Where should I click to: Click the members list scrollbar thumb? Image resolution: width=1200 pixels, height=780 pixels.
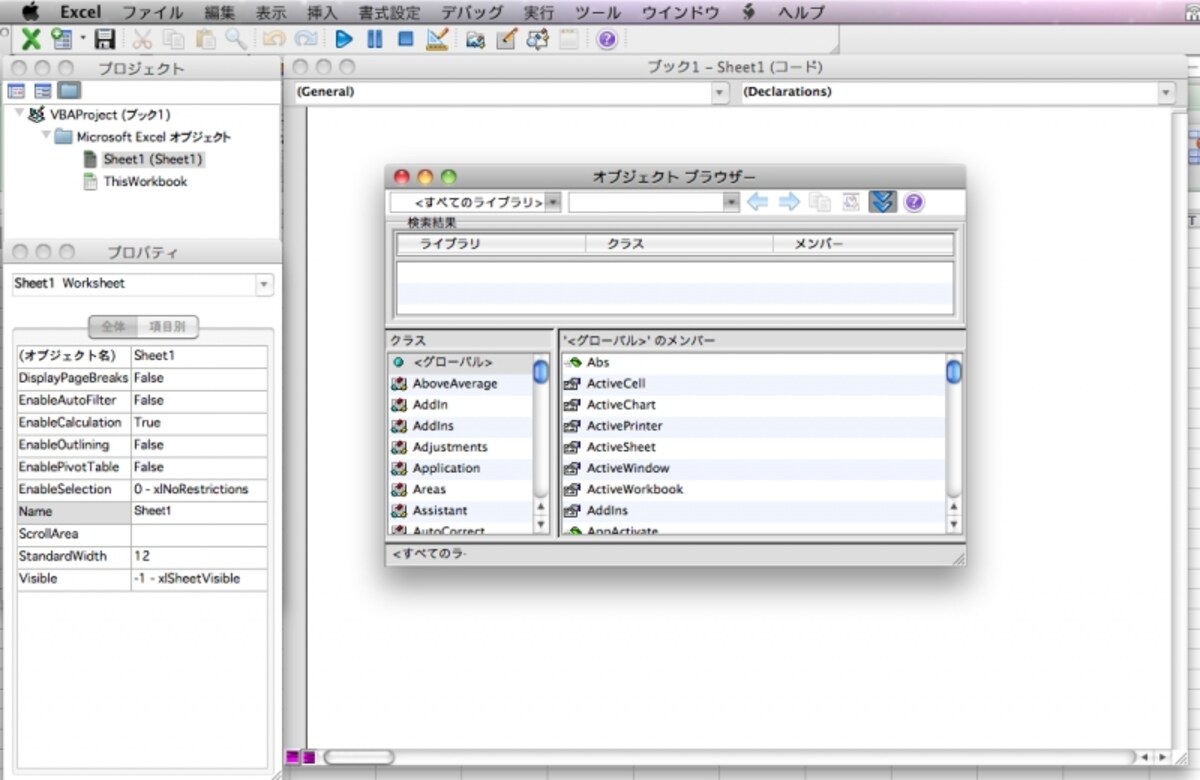coord(953,371)
